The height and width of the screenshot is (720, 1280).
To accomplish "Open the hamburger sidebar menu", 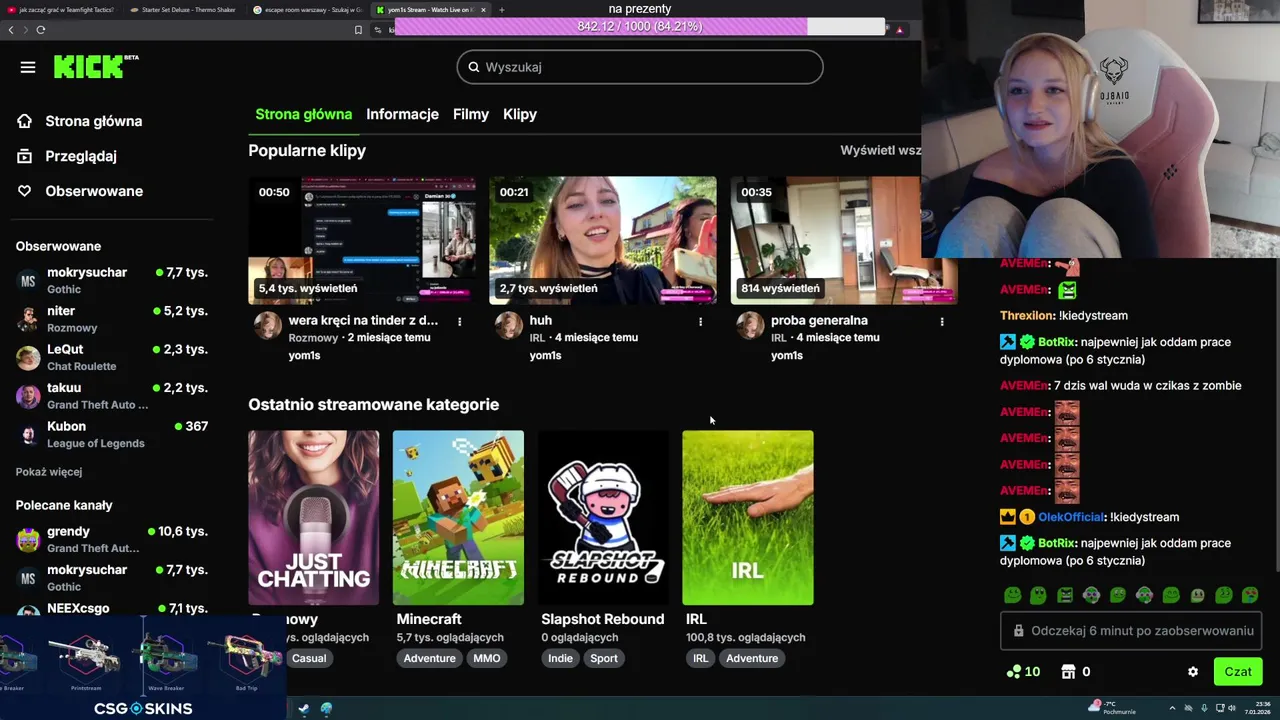I will tap(28, 67).
